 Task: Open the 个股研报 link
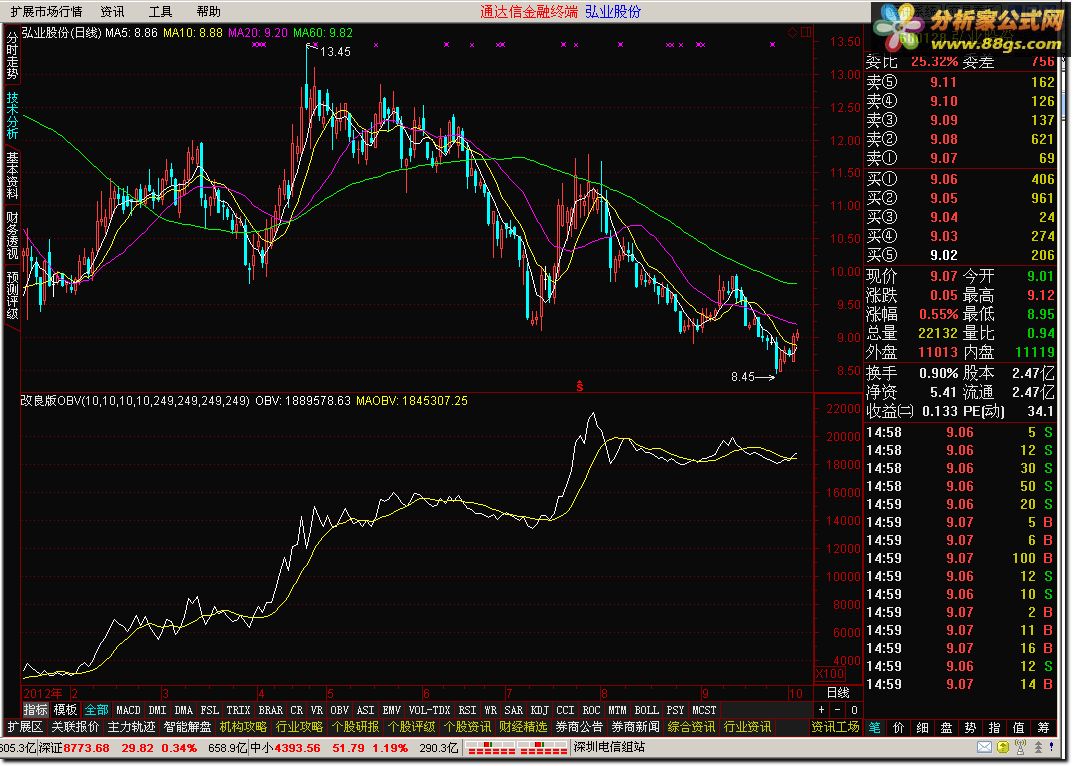[x=356, y=727]
